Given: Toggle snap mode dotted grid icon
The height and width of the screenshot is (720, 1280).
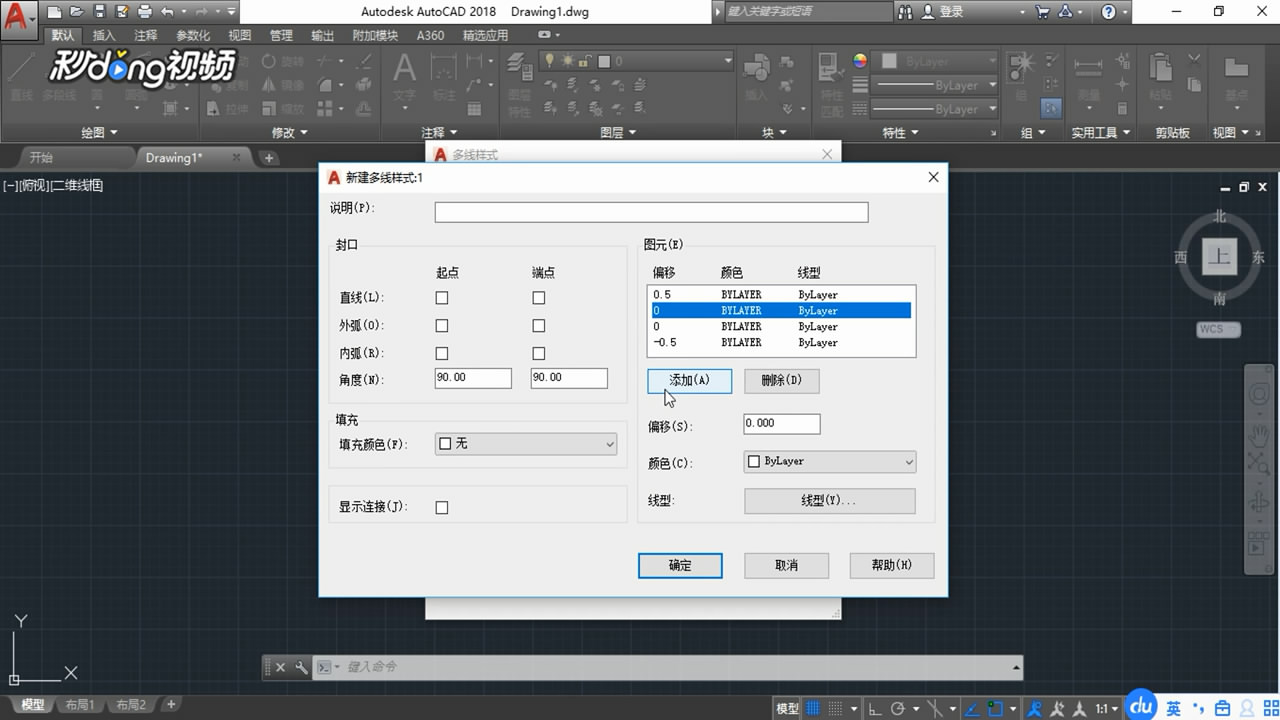Looking at the screenshot, I should [836, 708].
